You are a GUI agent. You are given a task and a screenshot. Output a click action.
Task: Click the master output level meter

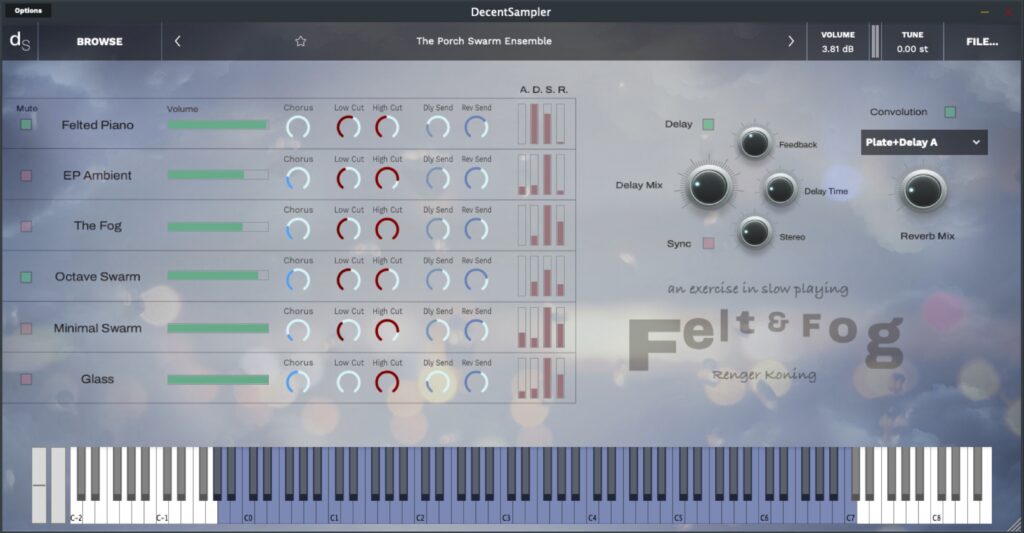pos(875,42)
